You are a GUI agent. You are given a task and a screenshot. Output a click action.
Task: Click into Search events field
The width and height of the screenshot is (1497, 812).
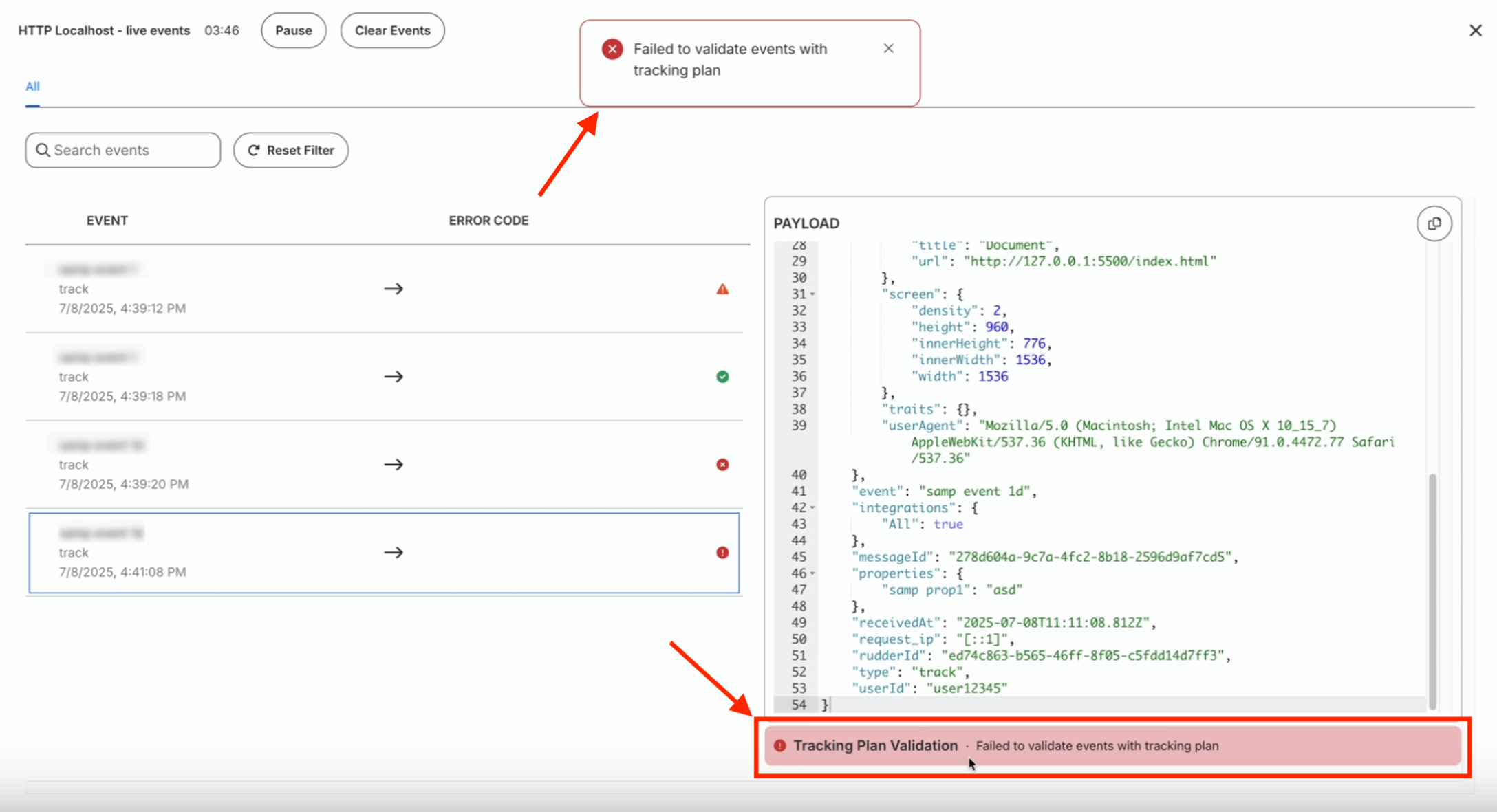[123, 150]
